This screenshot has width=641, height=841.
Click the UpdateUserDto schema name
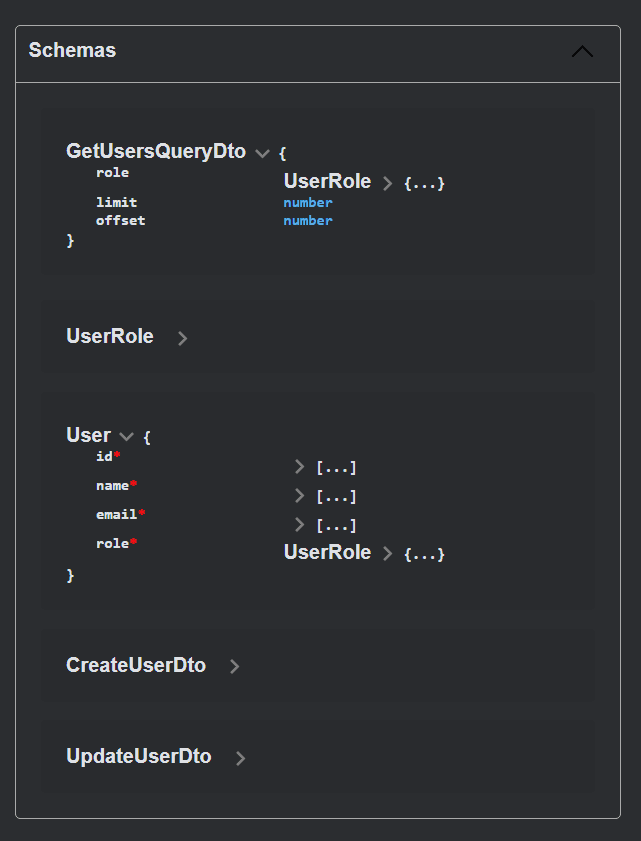coord(139,756)
